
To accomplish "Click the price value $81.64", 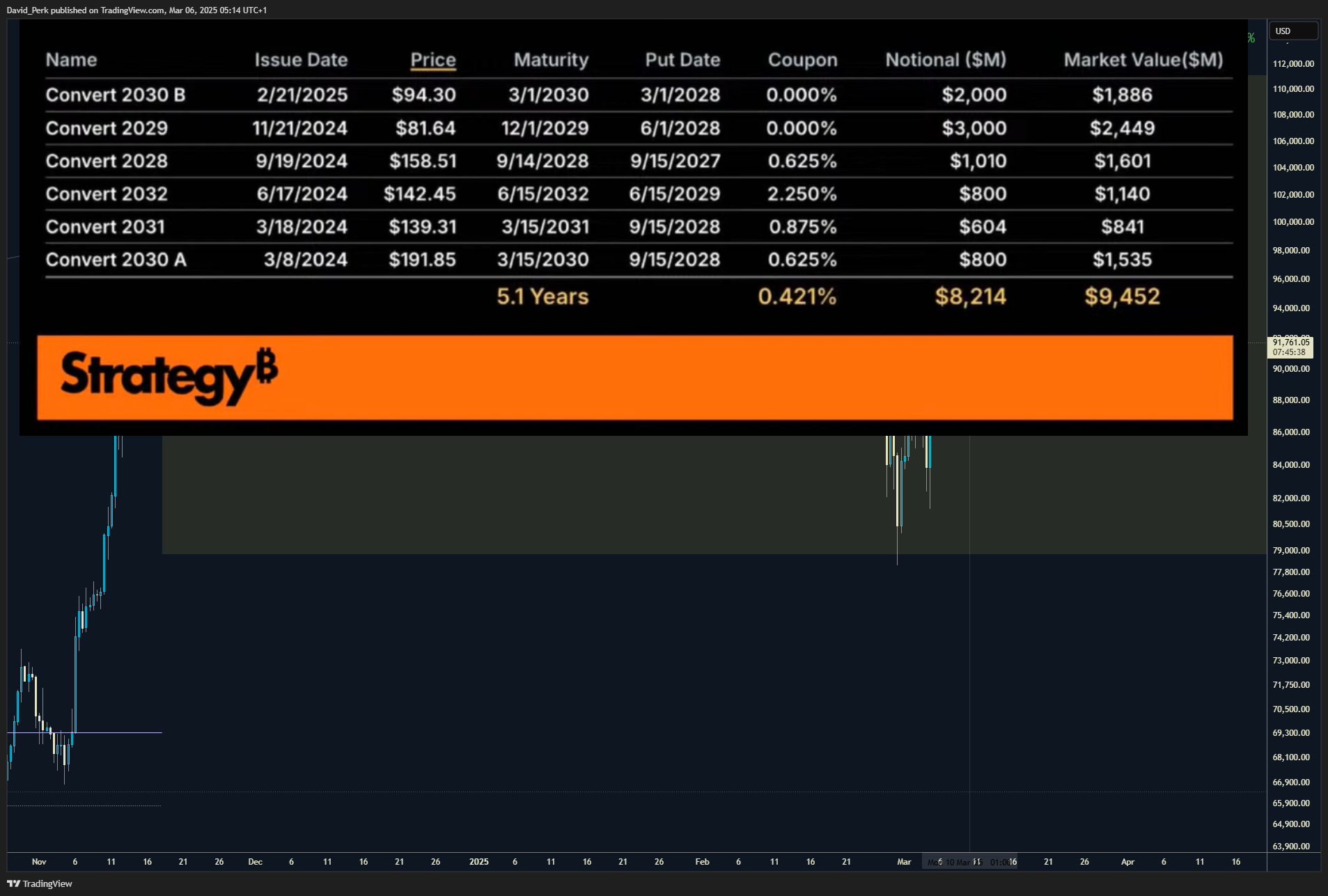I will pyautogui.click(x=425, y=128).
